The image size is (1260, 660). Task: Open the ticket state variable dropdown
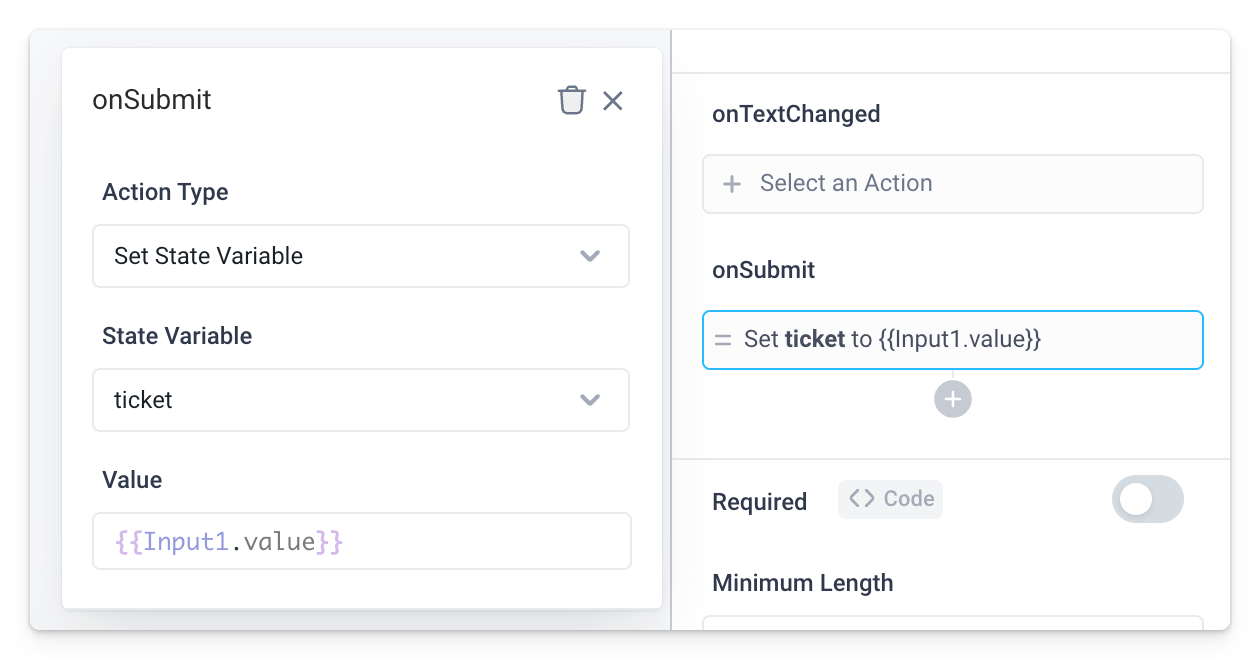(x=361, y=400)
